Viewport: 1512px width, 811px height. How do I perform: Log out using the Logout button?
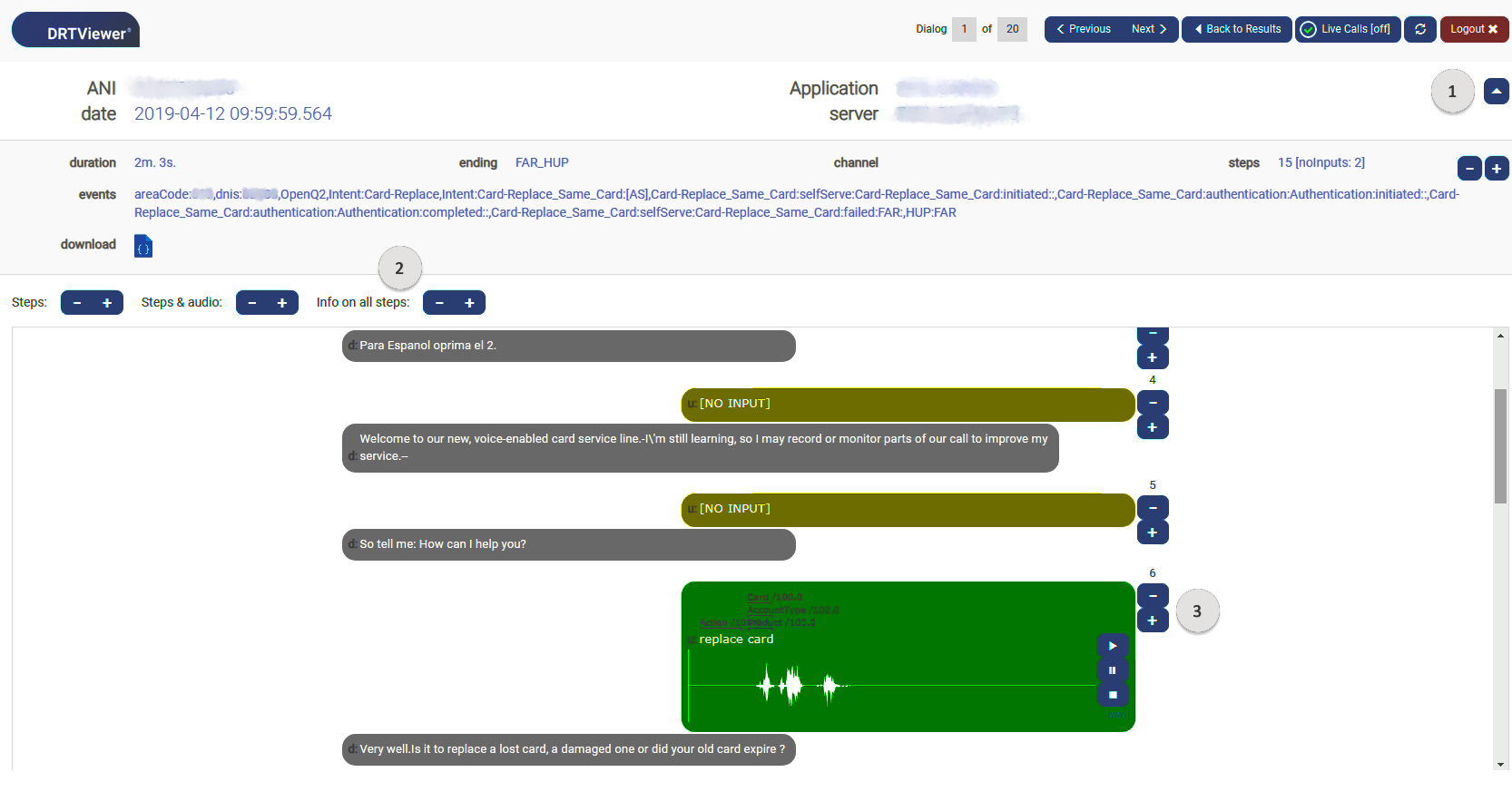coord(1473,29)
